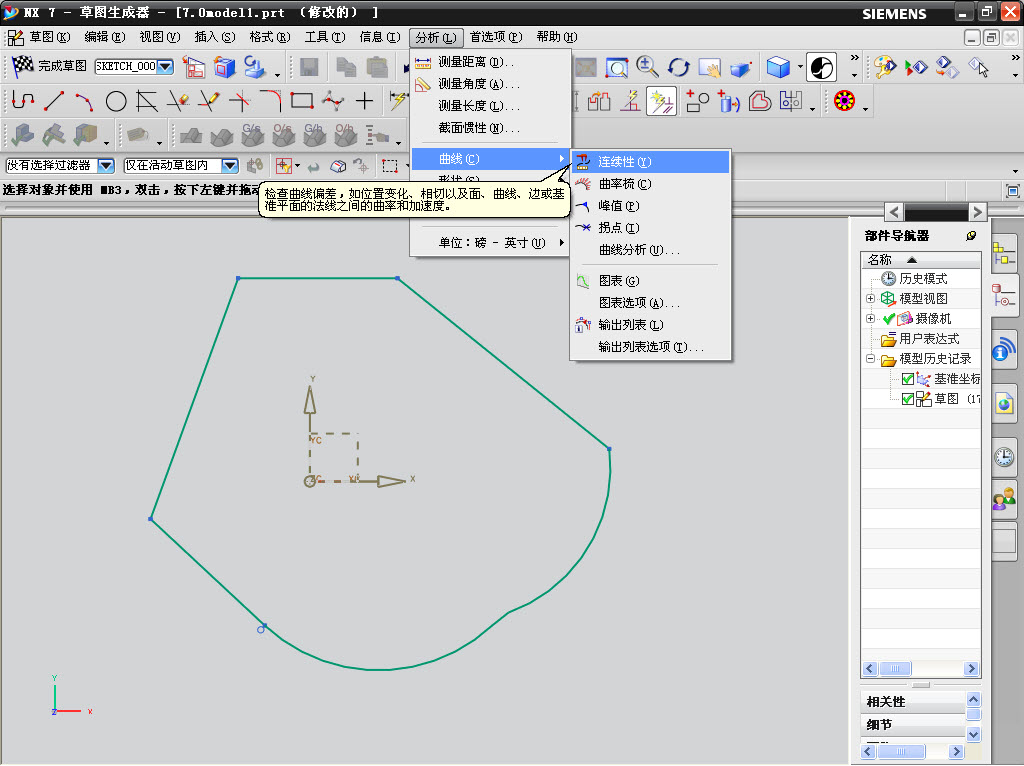Open the Roles sidebar icon
The width and height of the screenshot is (1024, 766).
pyautogui.click(x=1004, y=498)
